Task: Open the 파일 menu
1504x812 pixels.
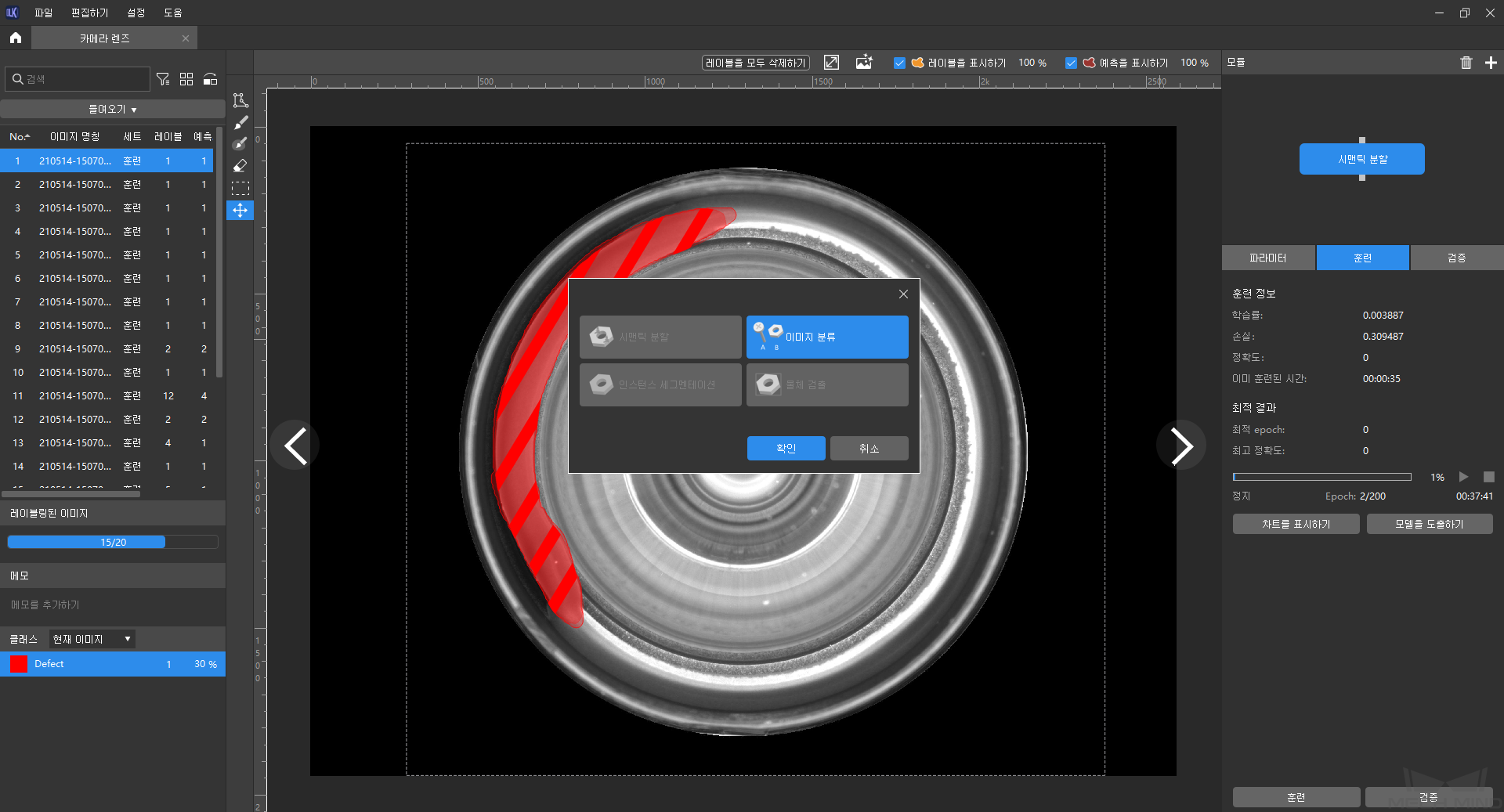Action: click(43, 13)
